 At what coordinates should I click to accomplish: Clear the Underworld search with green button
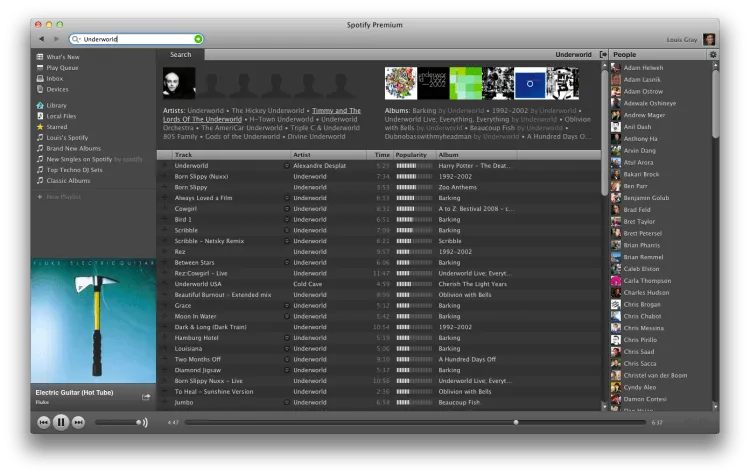[198, 39]
